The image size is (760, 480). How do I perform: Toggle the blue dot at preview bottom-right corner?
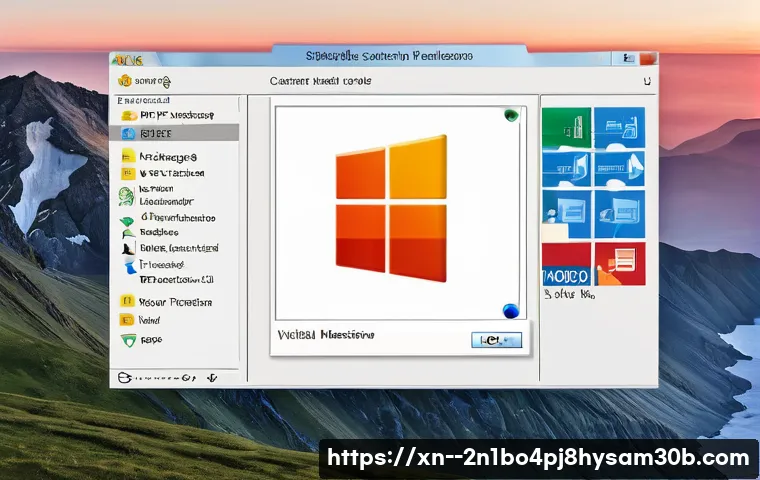click(511, 311)
